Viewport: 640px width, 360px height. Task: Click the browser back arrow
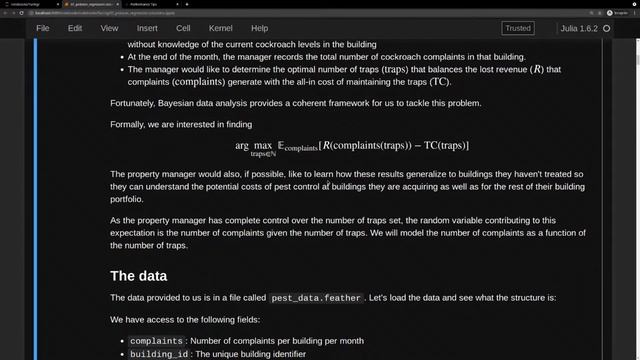tap(5, 13)
